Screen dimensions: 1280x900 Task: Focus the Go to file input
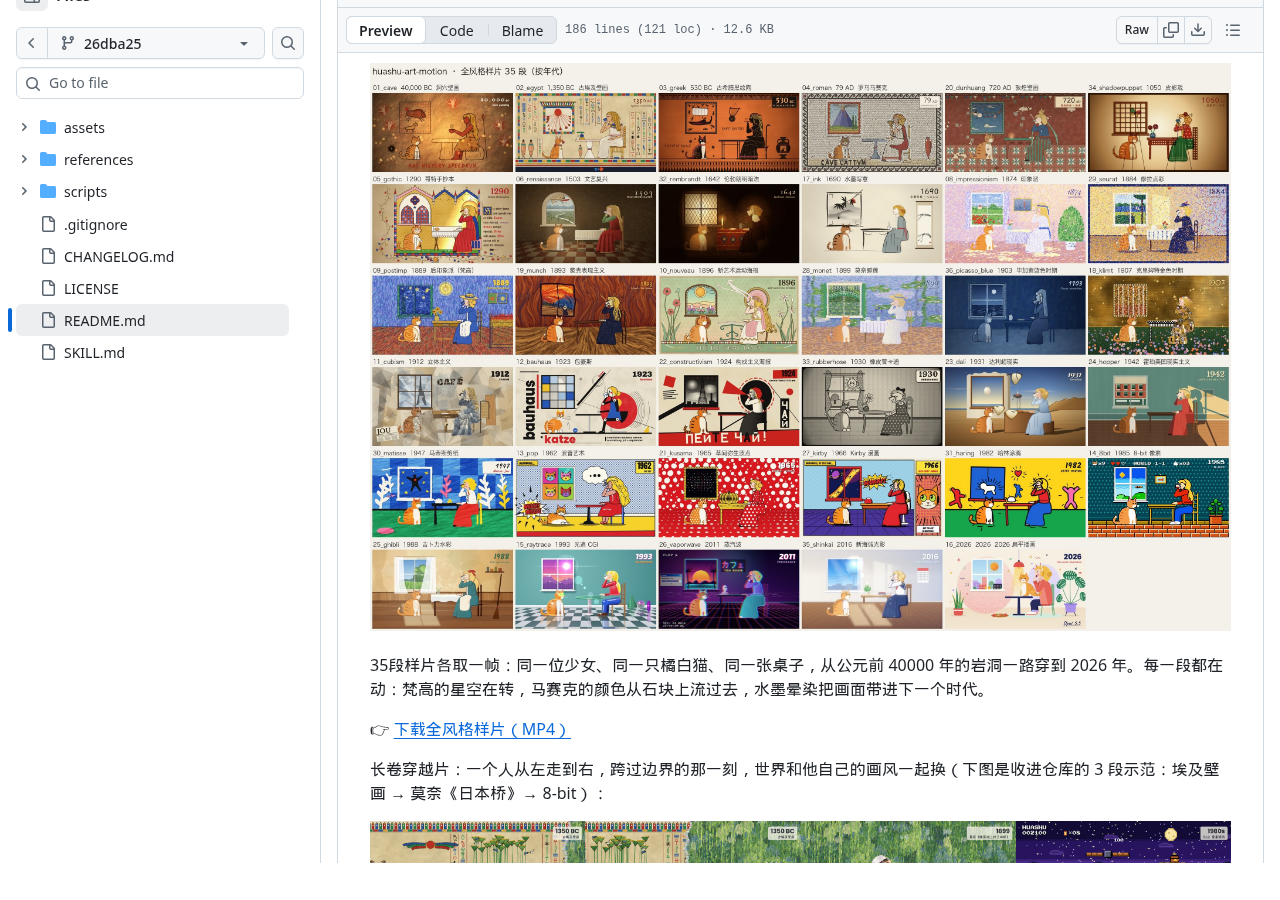(160, 83)
